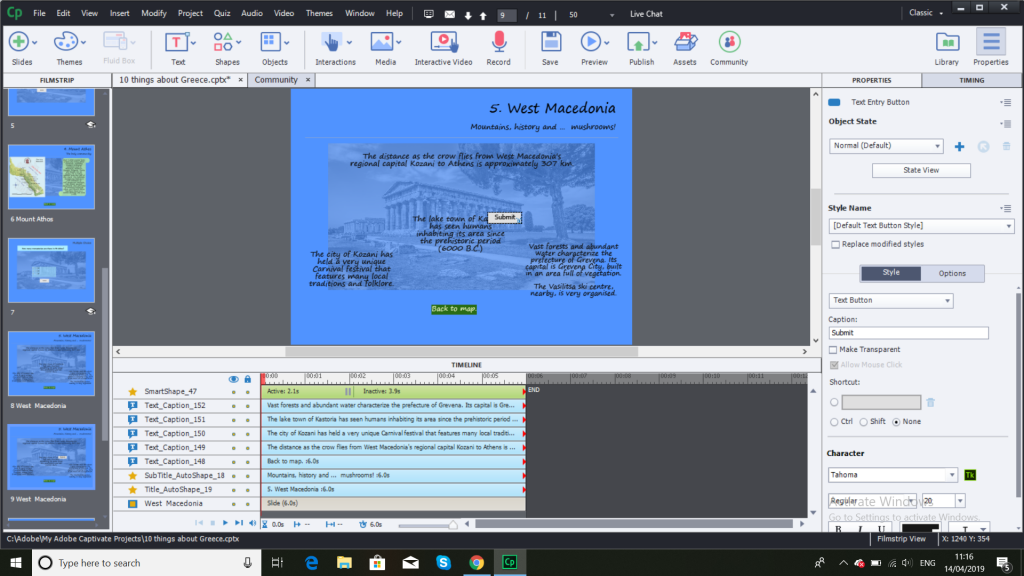Check Replace modified styles option

pos(834,244)
